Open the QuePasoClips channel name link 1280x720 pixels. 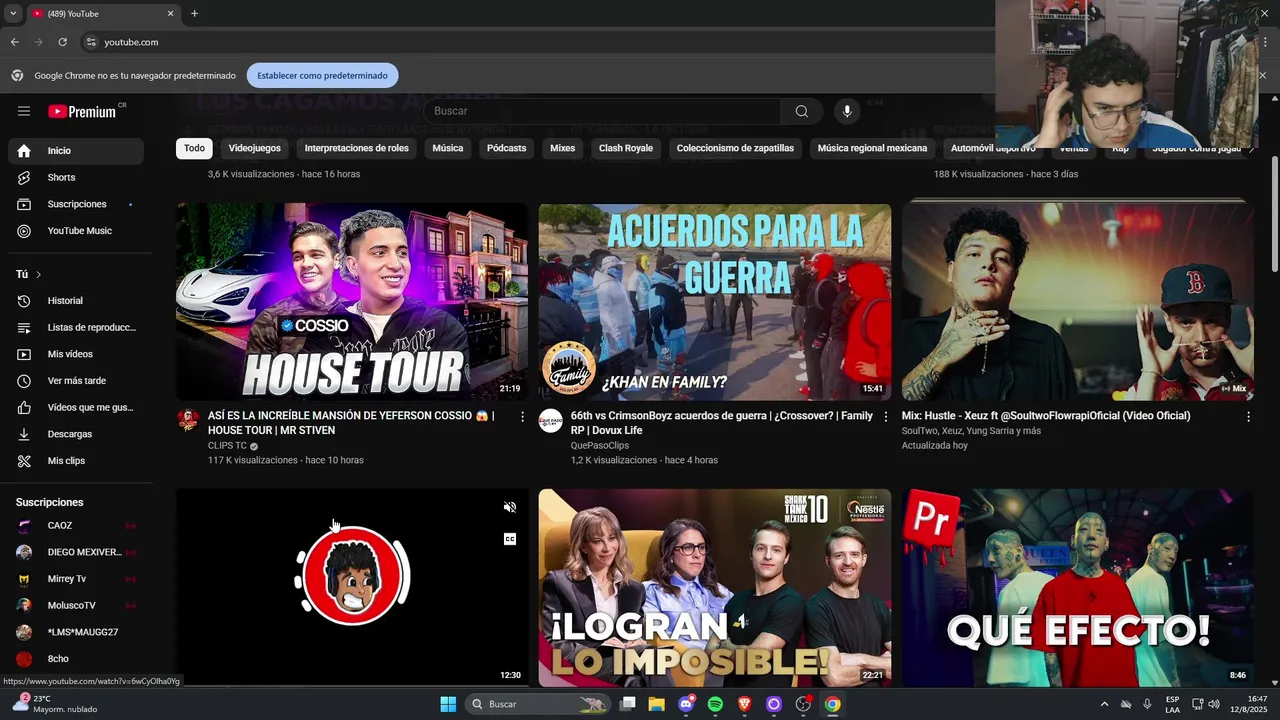tap(600, 446)
